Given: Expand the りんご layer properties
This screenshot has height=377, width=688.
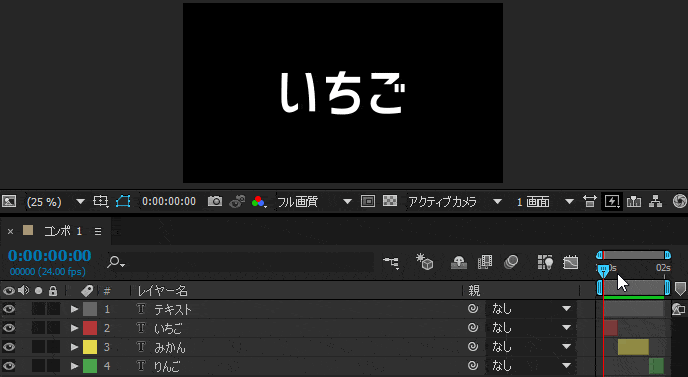Looking at the screenshot, I should pos(74,366).
